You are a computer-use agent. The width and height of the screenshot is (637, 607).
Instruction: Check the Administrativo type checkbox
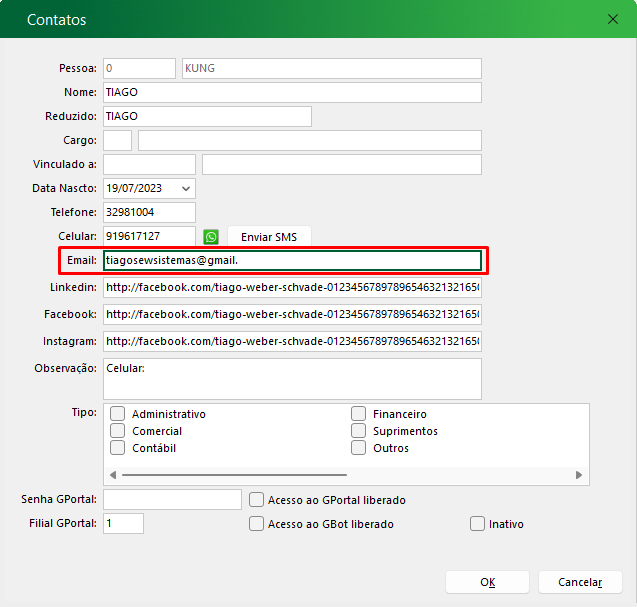pos(118,414)
